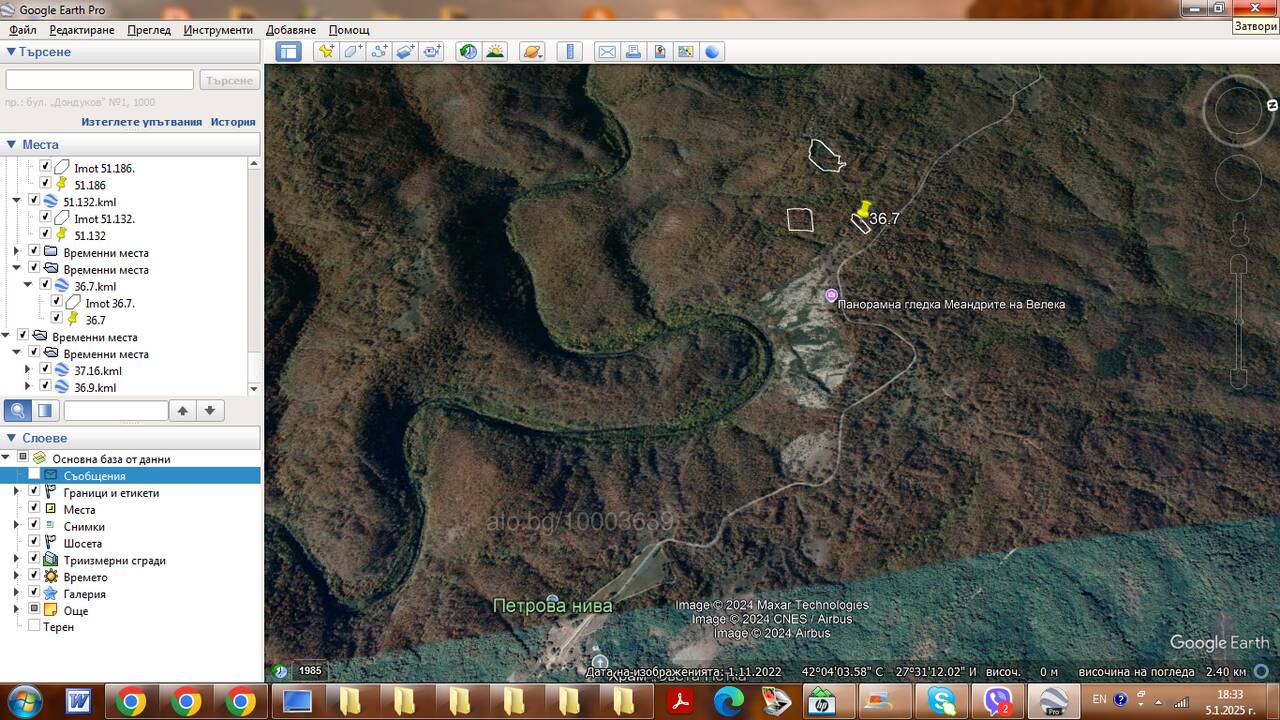Viewport: 1280px width, 720px height.
Task: Click the Търсене search button
Action: (230, 80)
